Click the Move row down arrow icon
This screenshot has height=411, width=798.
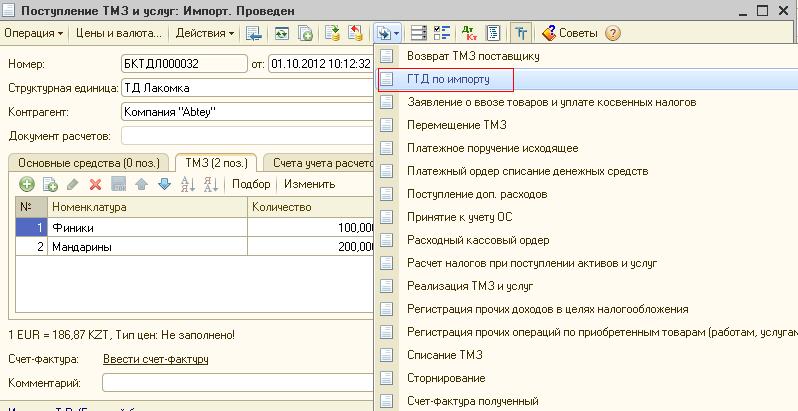(164, 184)
